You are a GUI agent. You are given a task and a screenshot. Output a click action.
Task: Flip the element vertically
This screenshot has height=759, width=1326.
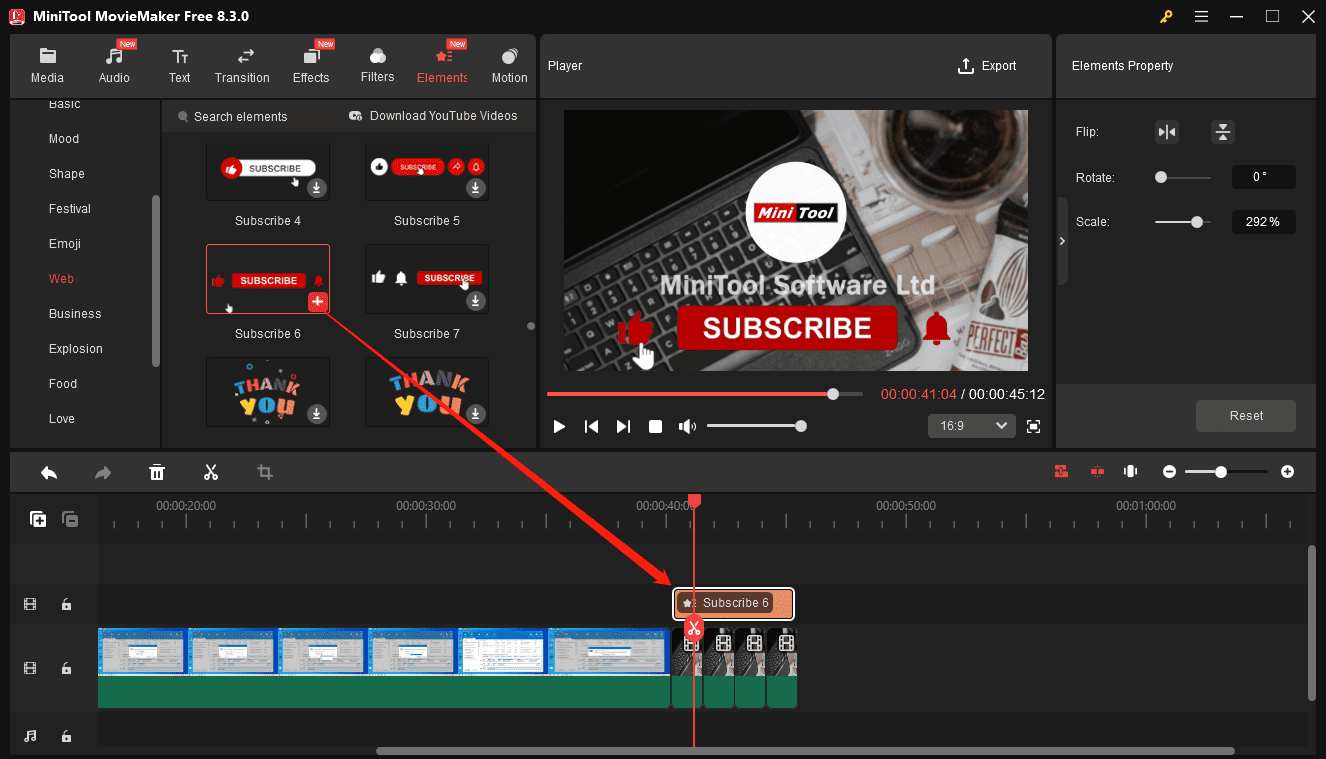click(x=1222, y=132)
